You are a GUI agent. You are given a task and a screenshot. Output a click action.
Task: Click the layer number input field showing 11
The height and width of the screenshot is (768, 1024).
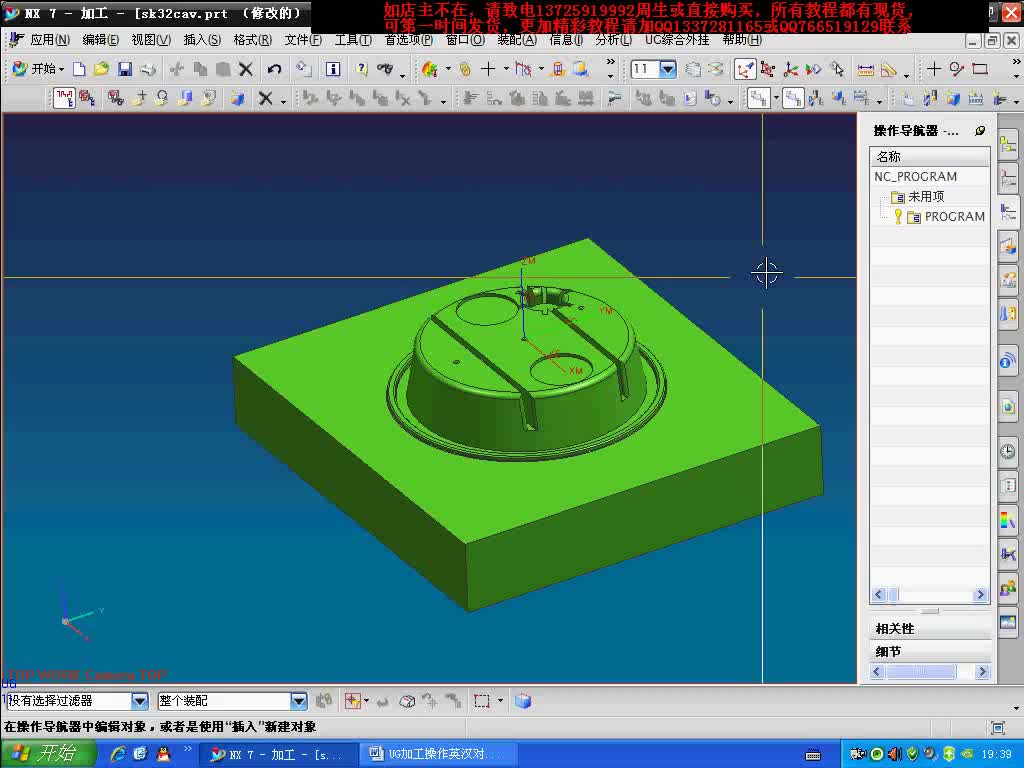click(x=645, y=69)
